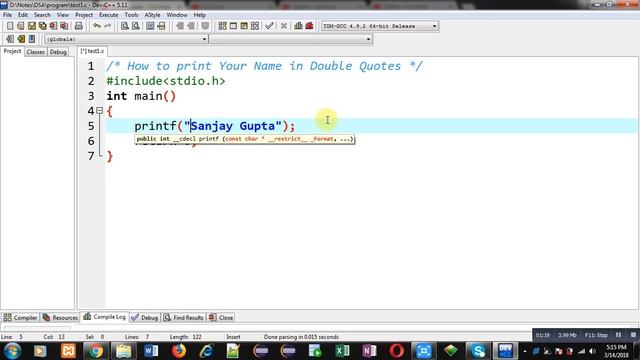Open the View menu
Image resolution: width=640 pixels, height=360 pixels.
(62, 15)
